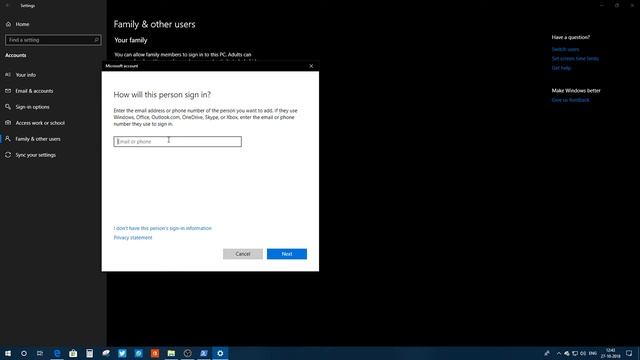Open Microsoft Store from the taskbar
640x360 pixels.
click(x=73, y=353)
